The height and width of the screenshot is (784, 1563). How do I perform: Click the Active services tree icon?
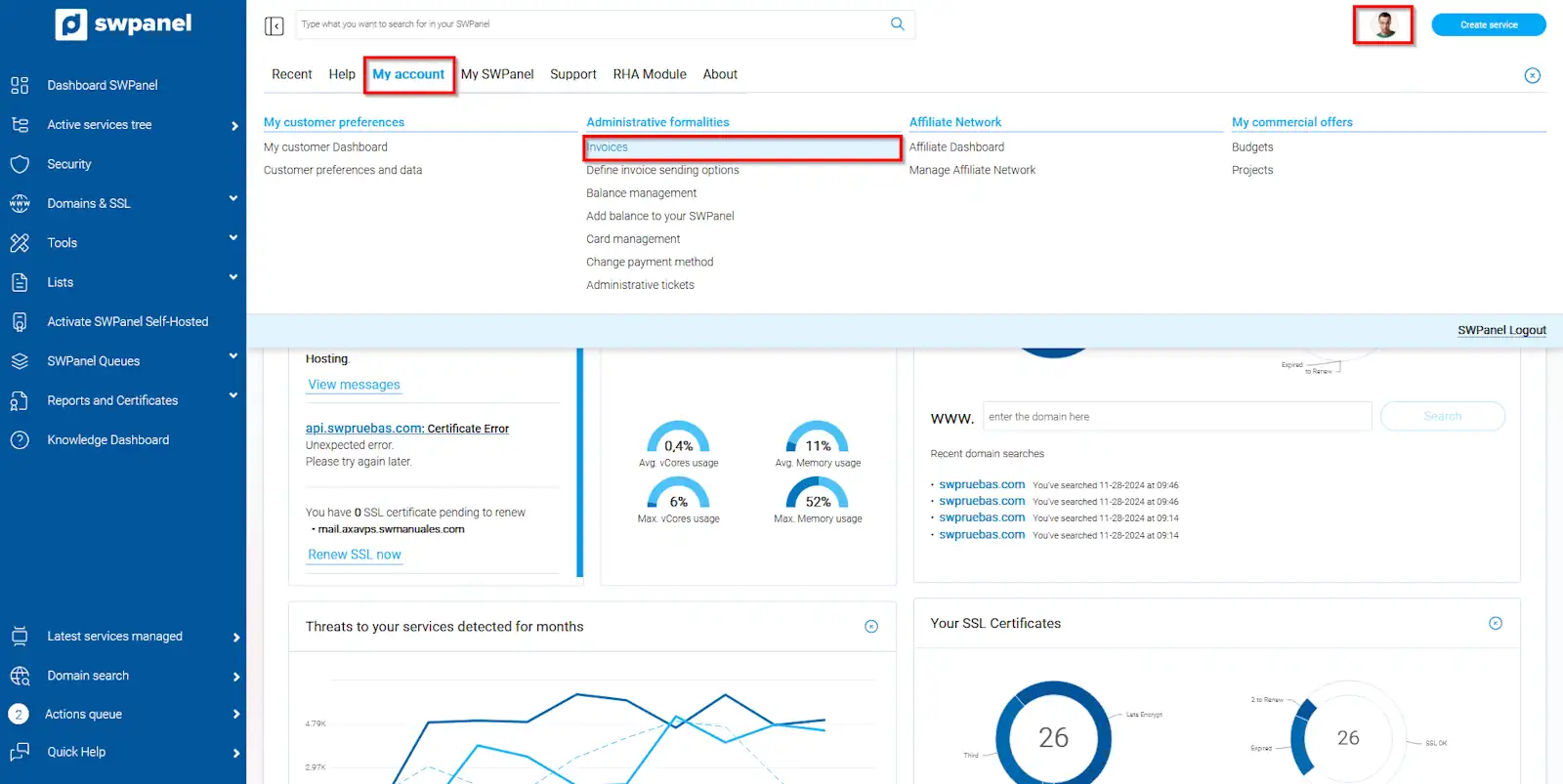20,125
